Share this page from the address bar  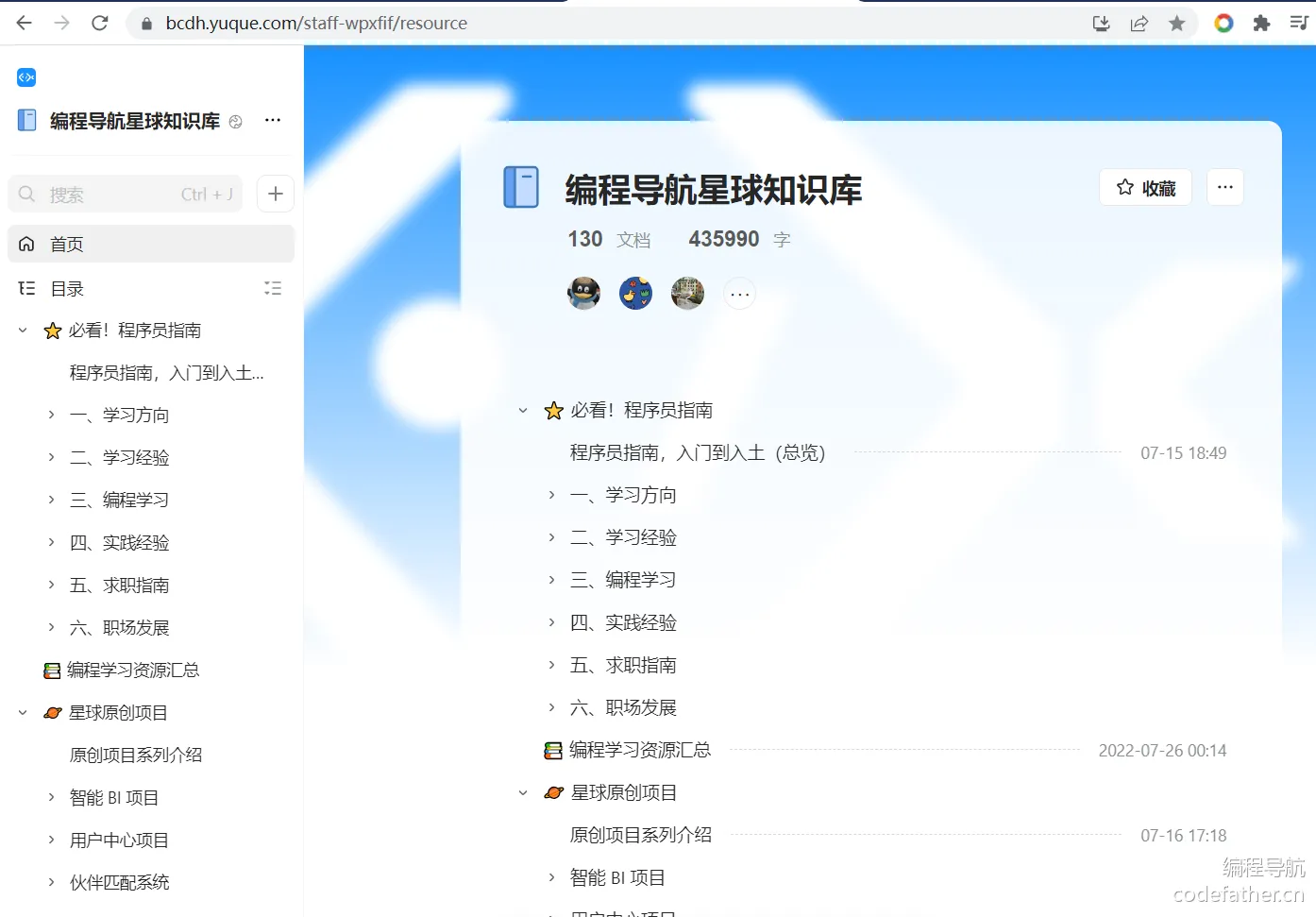pos(1139,24)
